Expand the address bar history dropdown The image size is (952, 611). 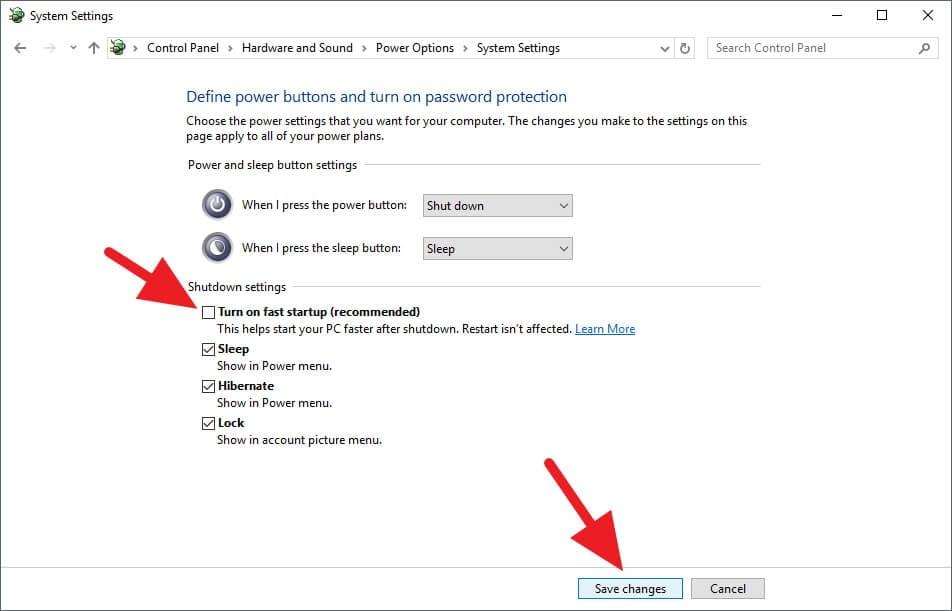(x=663, y=47)
